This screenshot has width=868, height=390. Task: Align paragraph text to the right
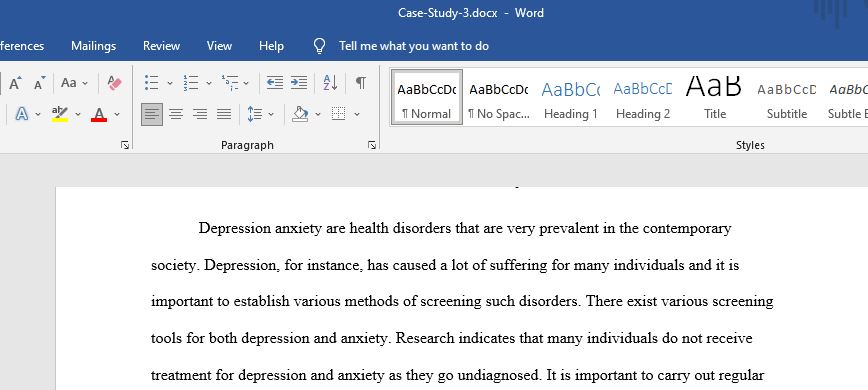click(200, 115)
